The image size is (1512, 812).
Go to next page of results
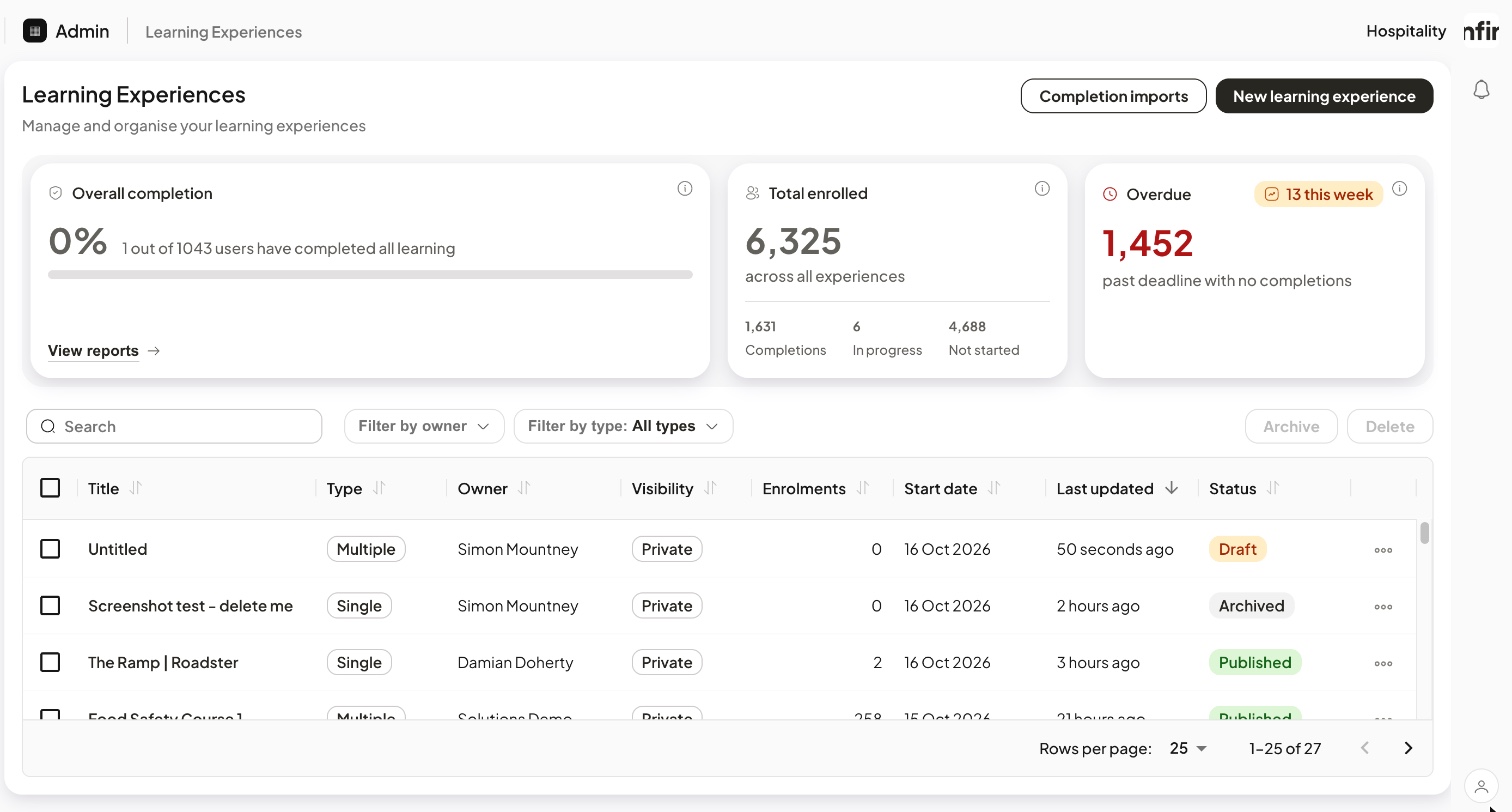click(x=1408, y=748)
